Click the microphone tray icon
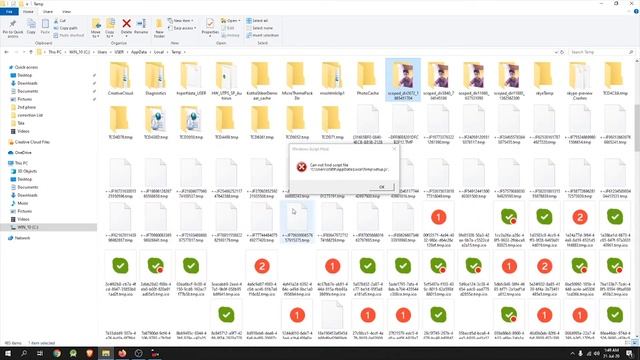The width and height of the screenshot is (640, 360). coord(580,353)
